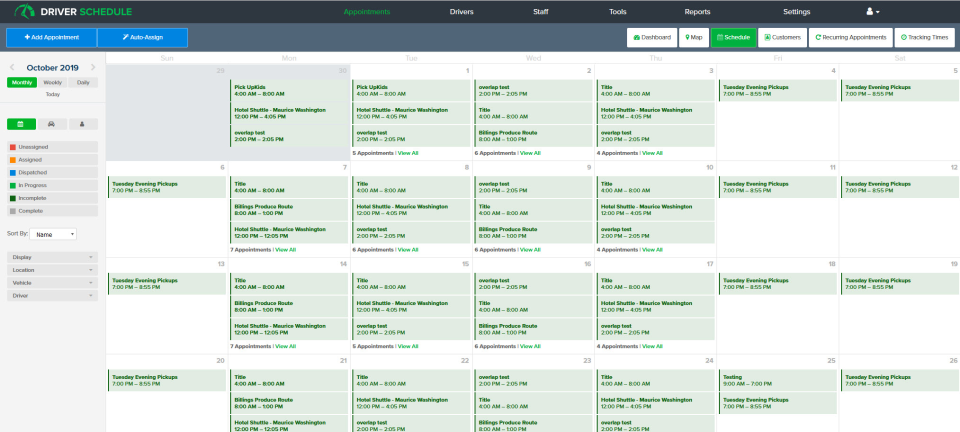Image resolution: width=960 pixels, height=432 pixels.
Task: Click the Driver Schedule logo
Action: pos(73,12)
